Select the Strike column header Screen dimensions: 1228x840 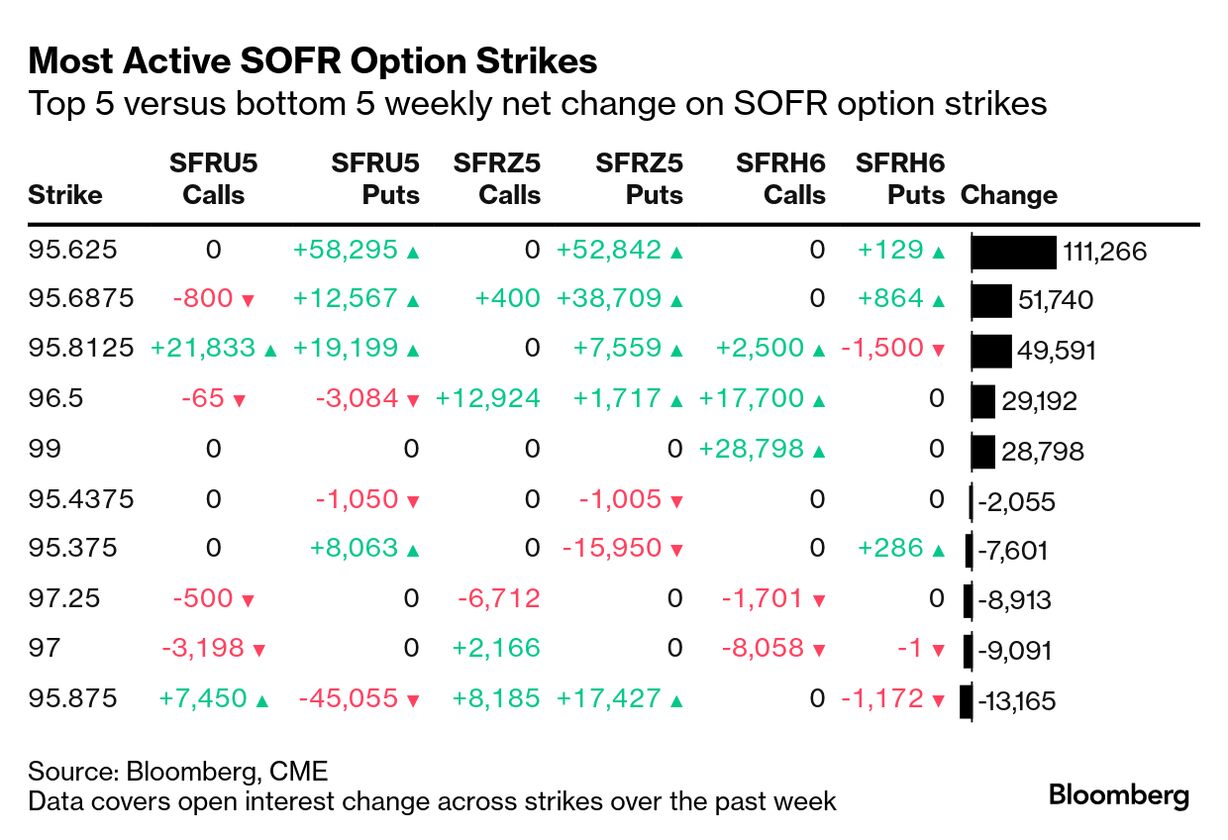[65, 194]
